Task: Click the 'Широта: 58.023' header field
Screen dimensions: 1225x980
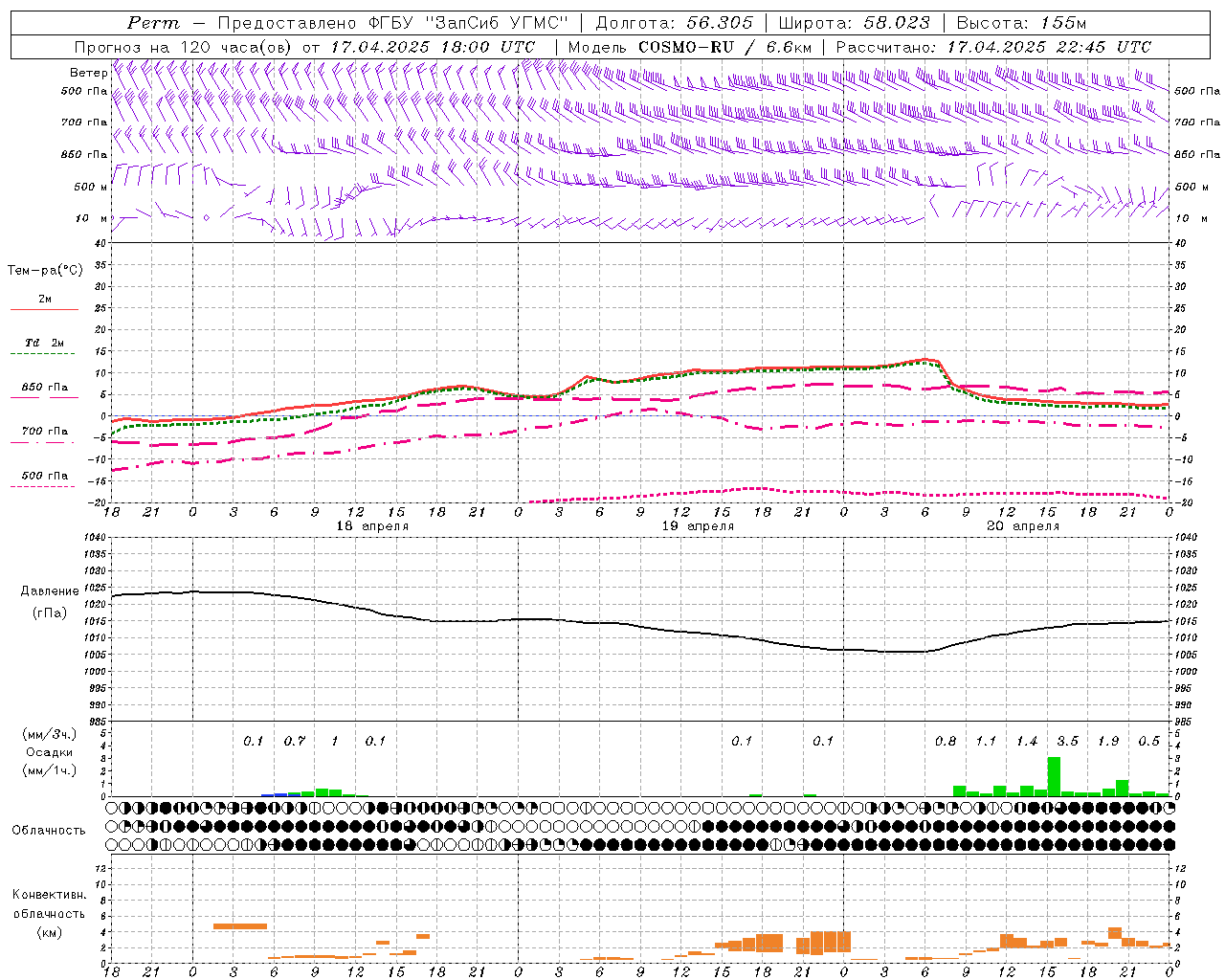Action: pos(854,23)
